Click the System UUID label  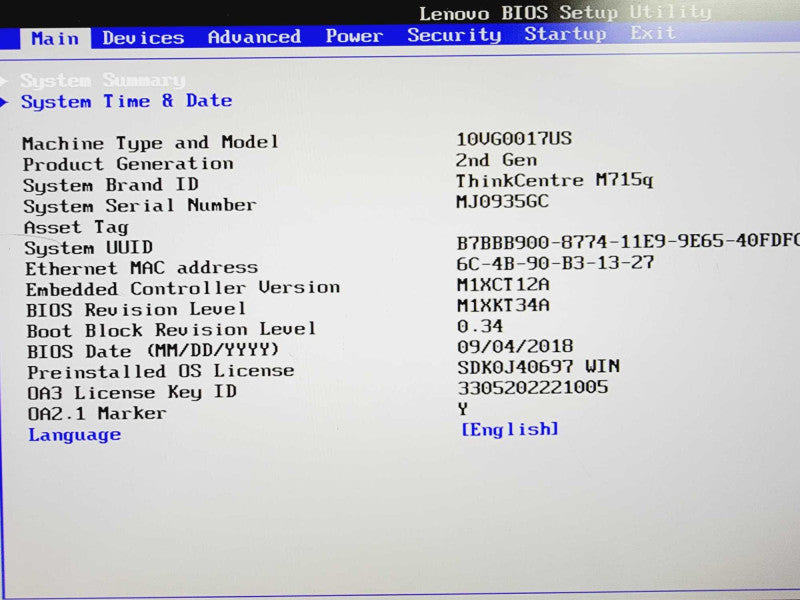pos(88,248)
